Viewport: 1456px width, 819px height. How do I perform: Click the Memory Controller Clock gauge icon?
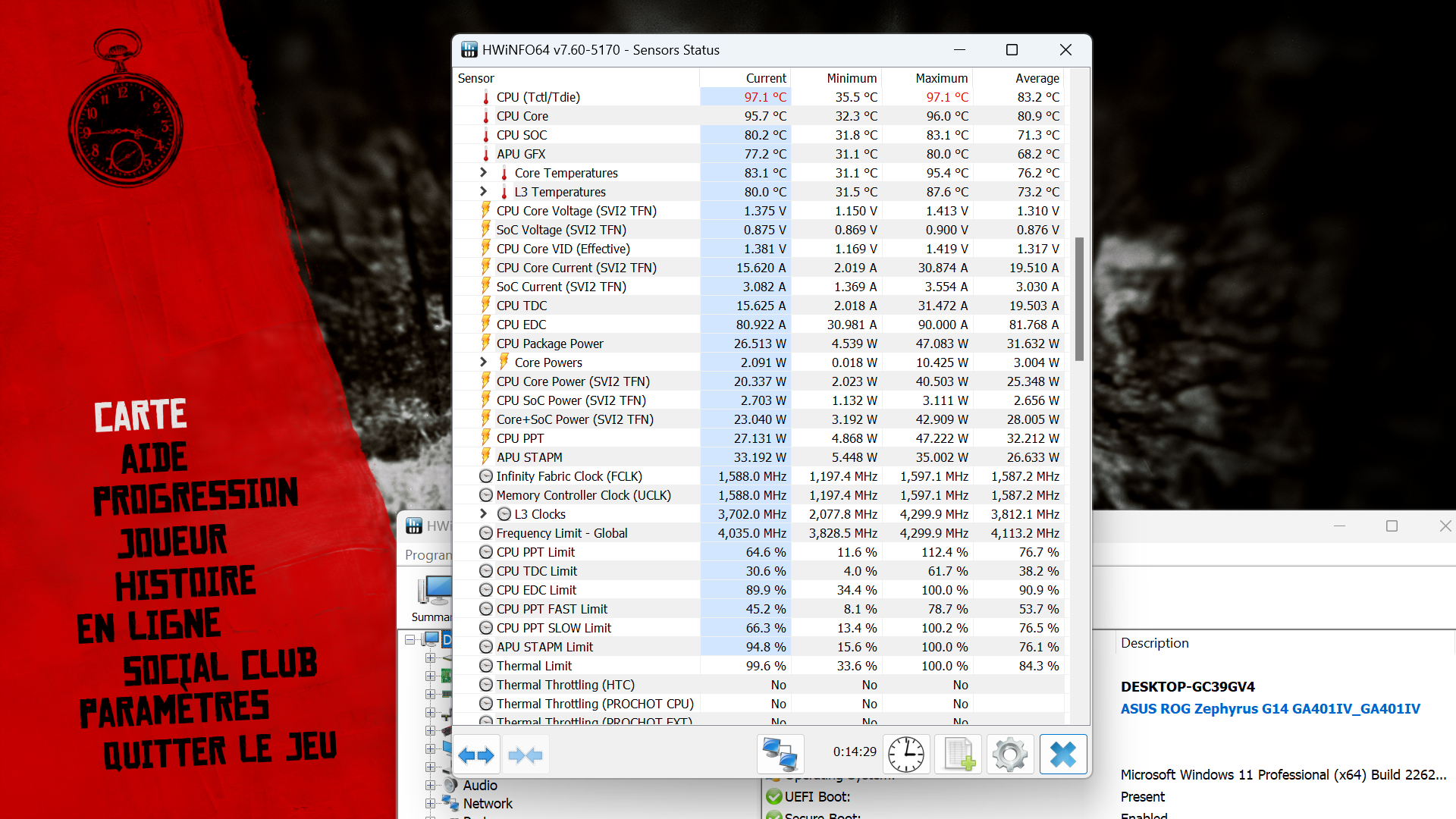(x=486, y=495)
